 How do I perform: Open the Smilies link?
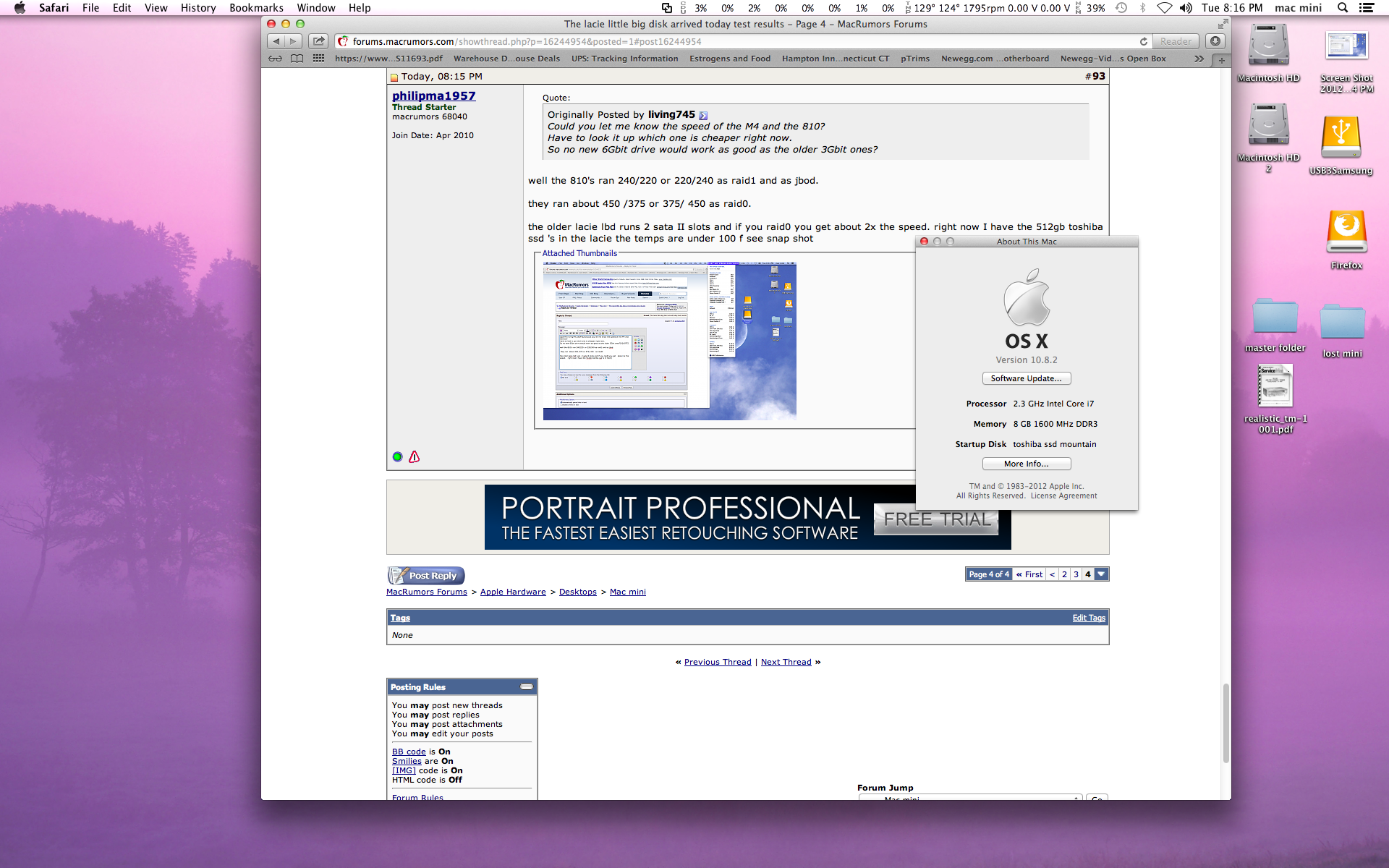pyautogui.click(x=407, y=761)
